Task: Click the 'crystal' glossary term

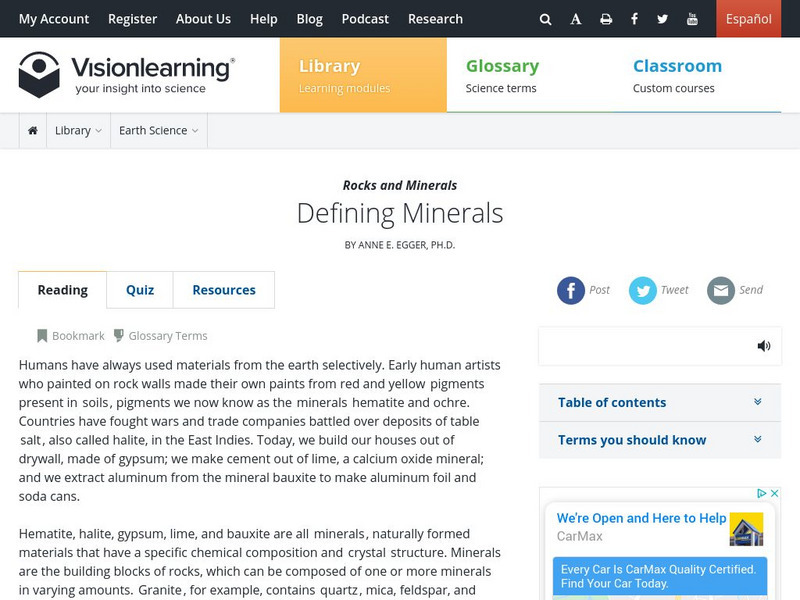Action: pyautogui.click(x=367, y=553)
